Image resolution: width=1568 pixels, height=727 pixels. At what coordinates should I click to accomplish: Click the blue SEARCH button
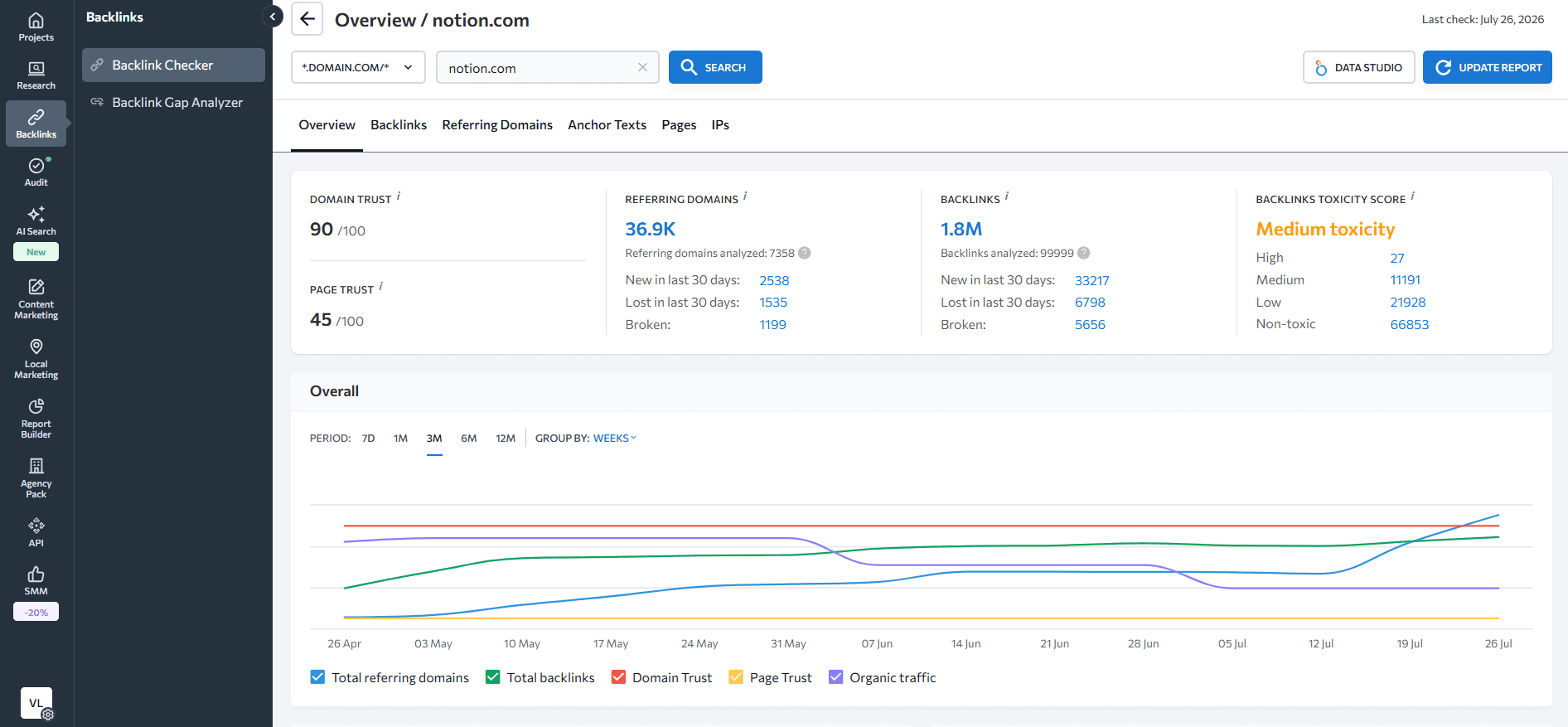pyautogui.click(x=715, y=67)
